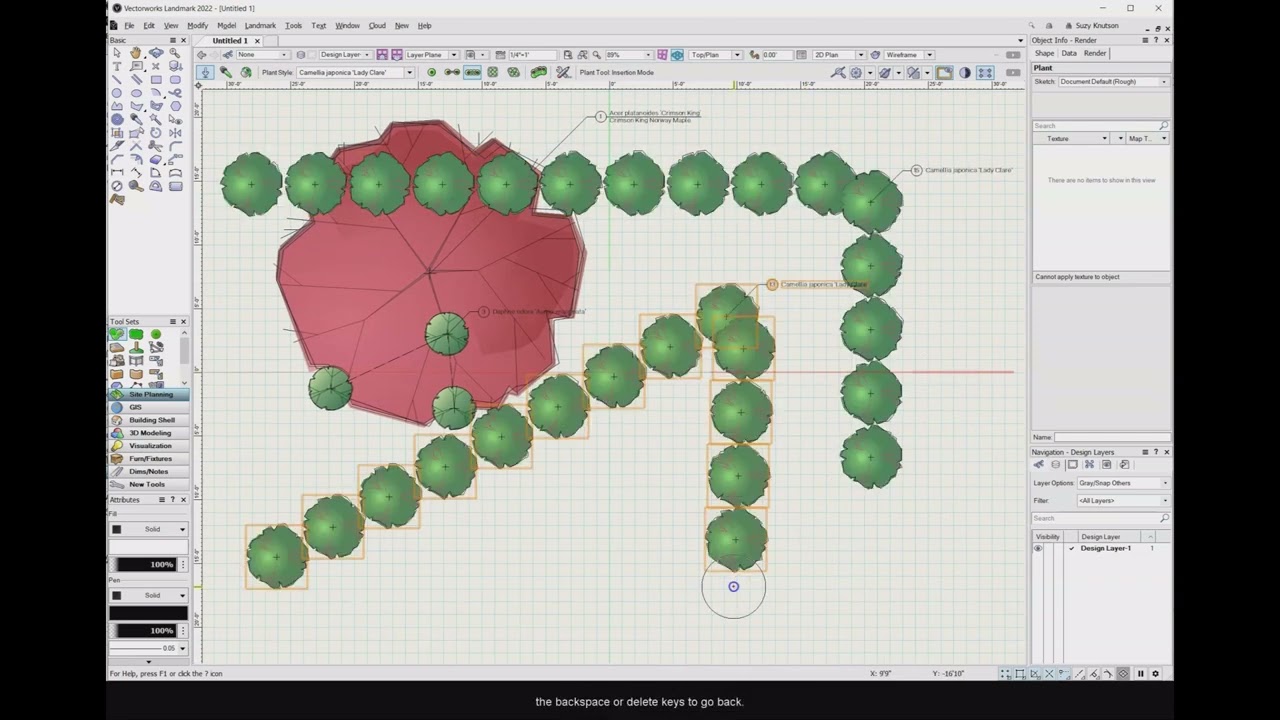Image resolution: width=1280 pixels, height=720 pixels.
Task: Toggle snap to intersection
Action: tap(1049, 674)
